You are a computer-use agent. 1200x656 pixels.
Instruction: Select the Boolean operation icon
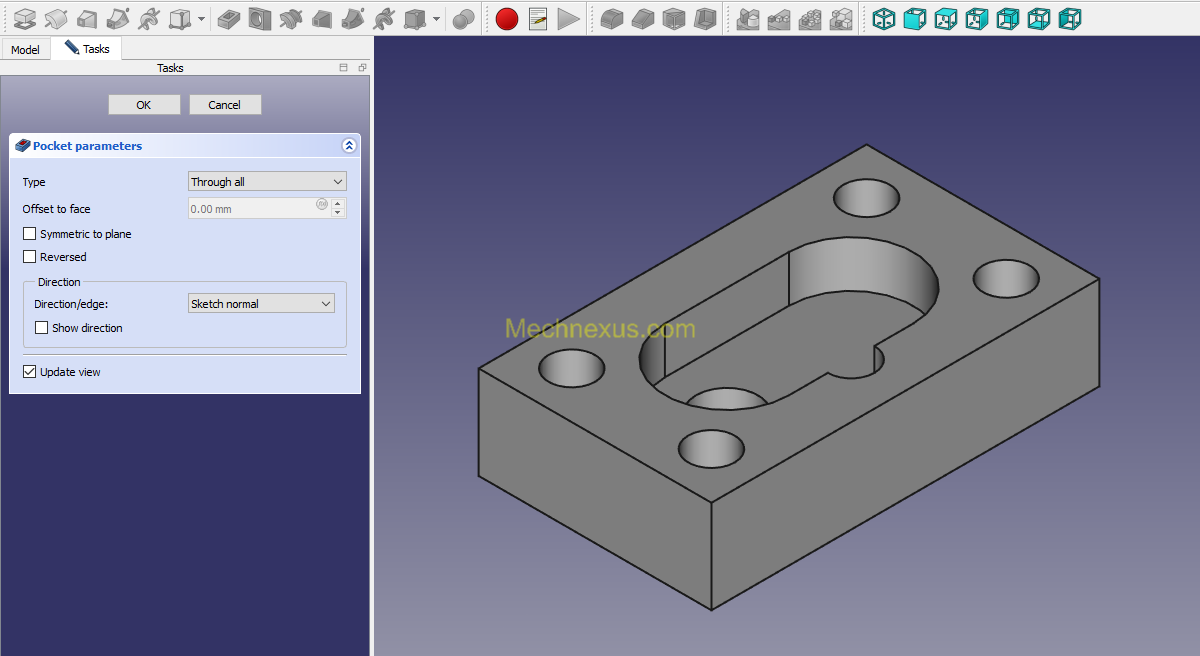tap(463, 18)
